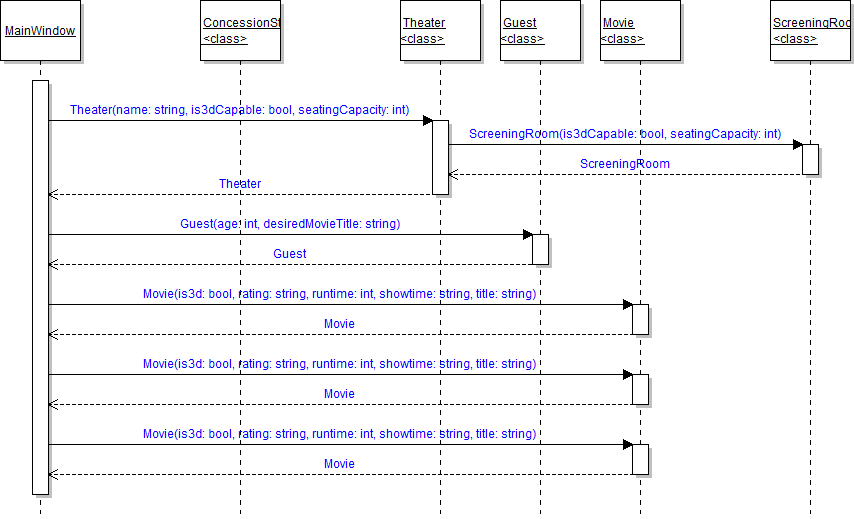Click the ConcessionSt class lifeline header
Viewport: 854px width, 519px height.
240,31
